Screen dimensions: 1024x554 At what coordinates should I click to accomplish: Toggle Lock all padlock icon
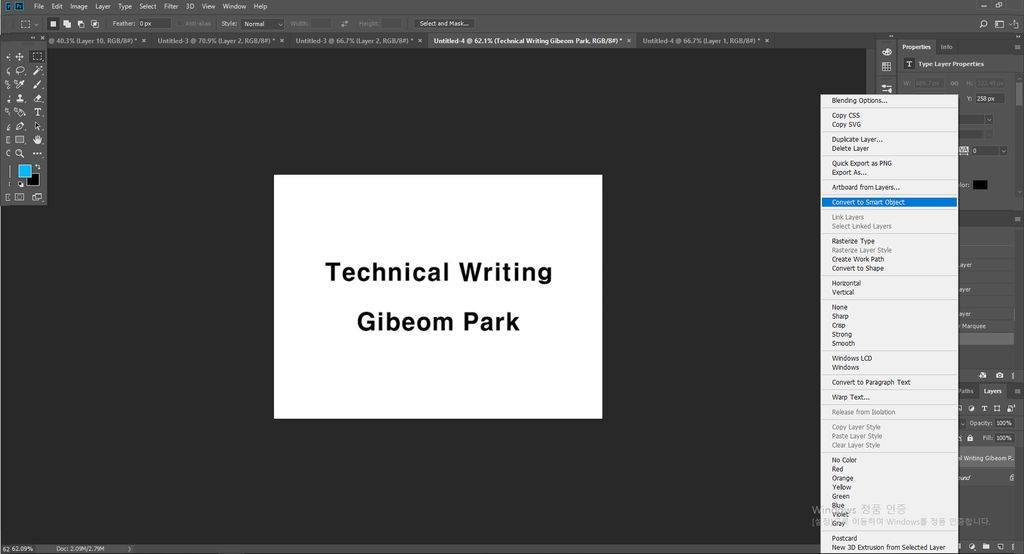[x=970, y=438]
